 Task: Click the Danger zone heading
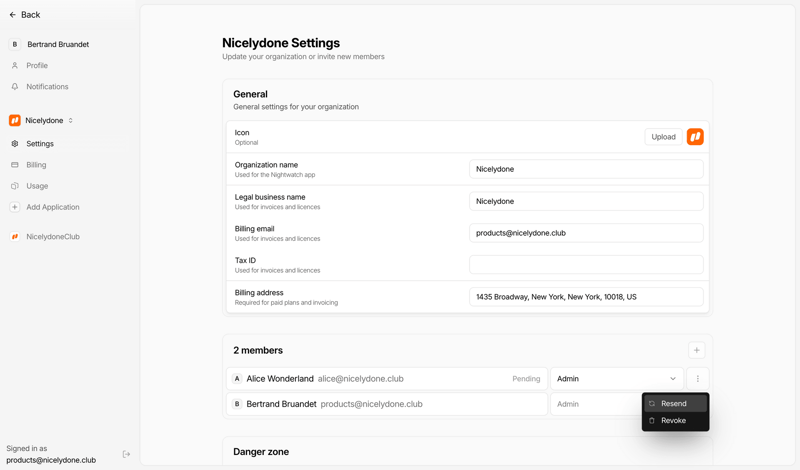tap(261, 452)
